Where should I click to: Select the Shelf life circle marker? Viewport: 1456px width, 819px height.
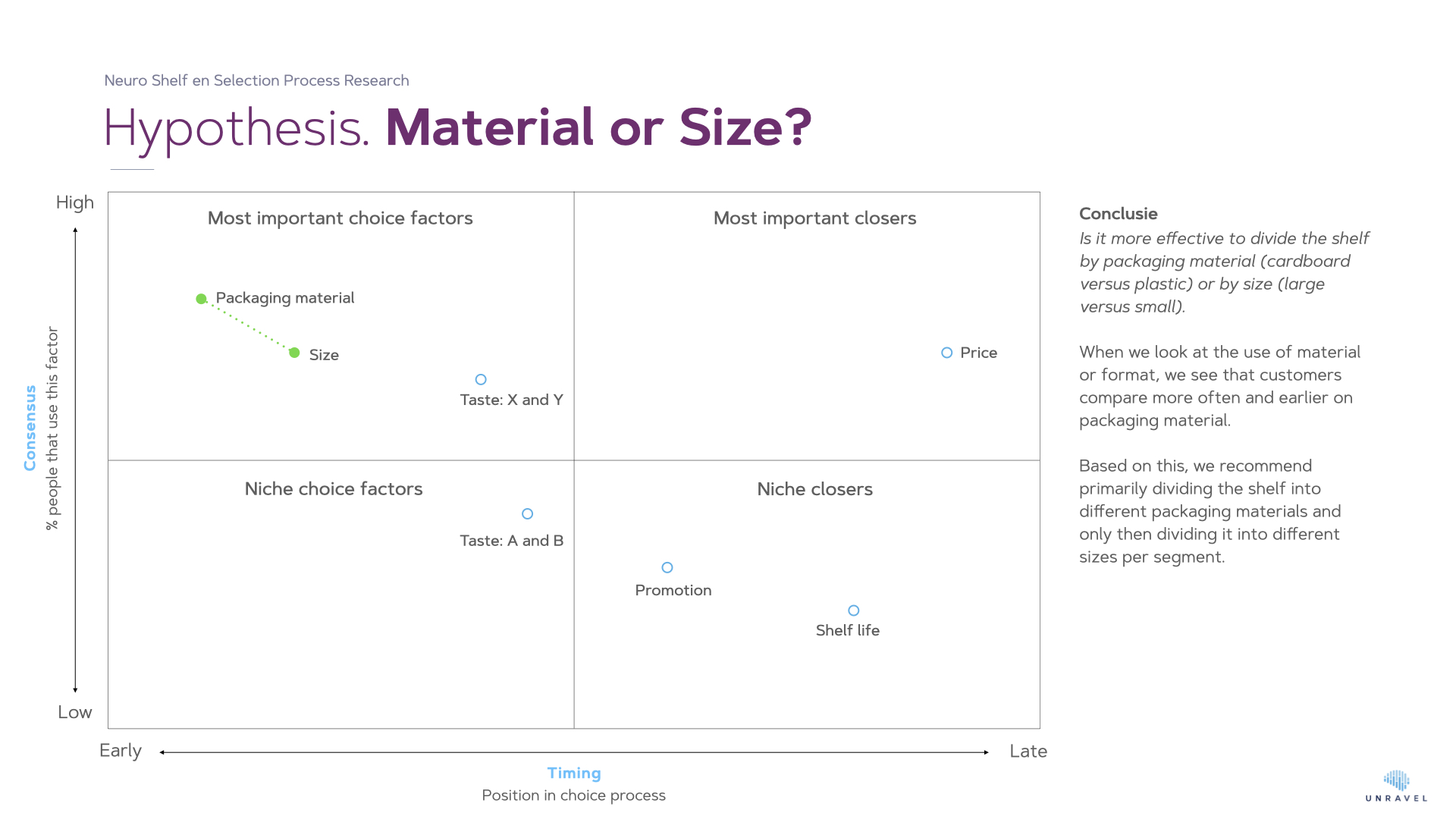click(854, 610)
